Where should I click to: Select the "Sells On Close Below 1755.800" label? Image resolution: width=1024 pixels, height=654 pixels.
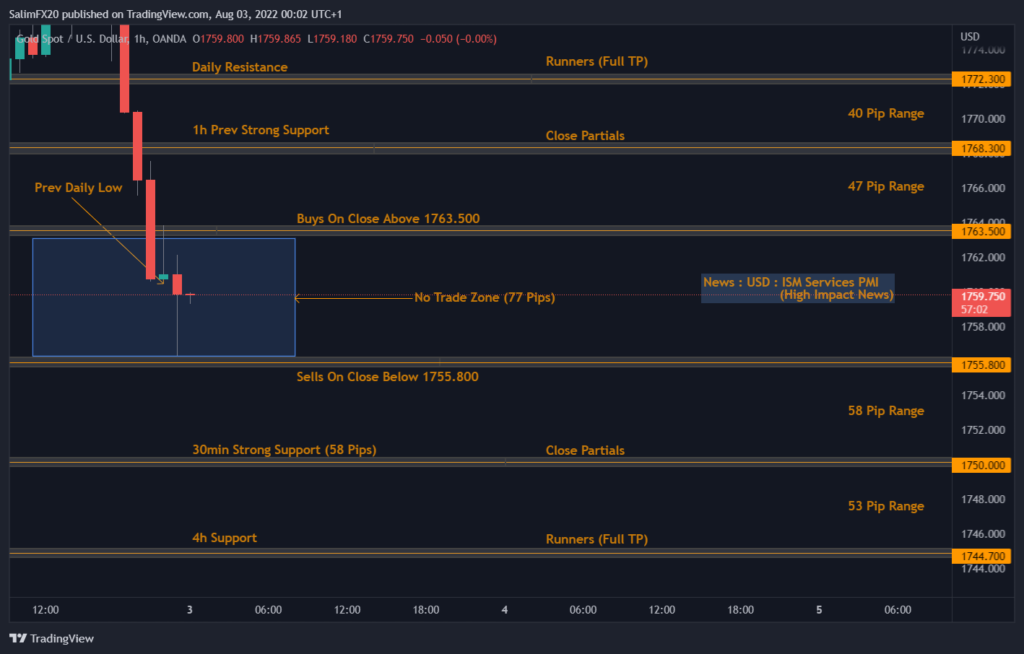387,377
